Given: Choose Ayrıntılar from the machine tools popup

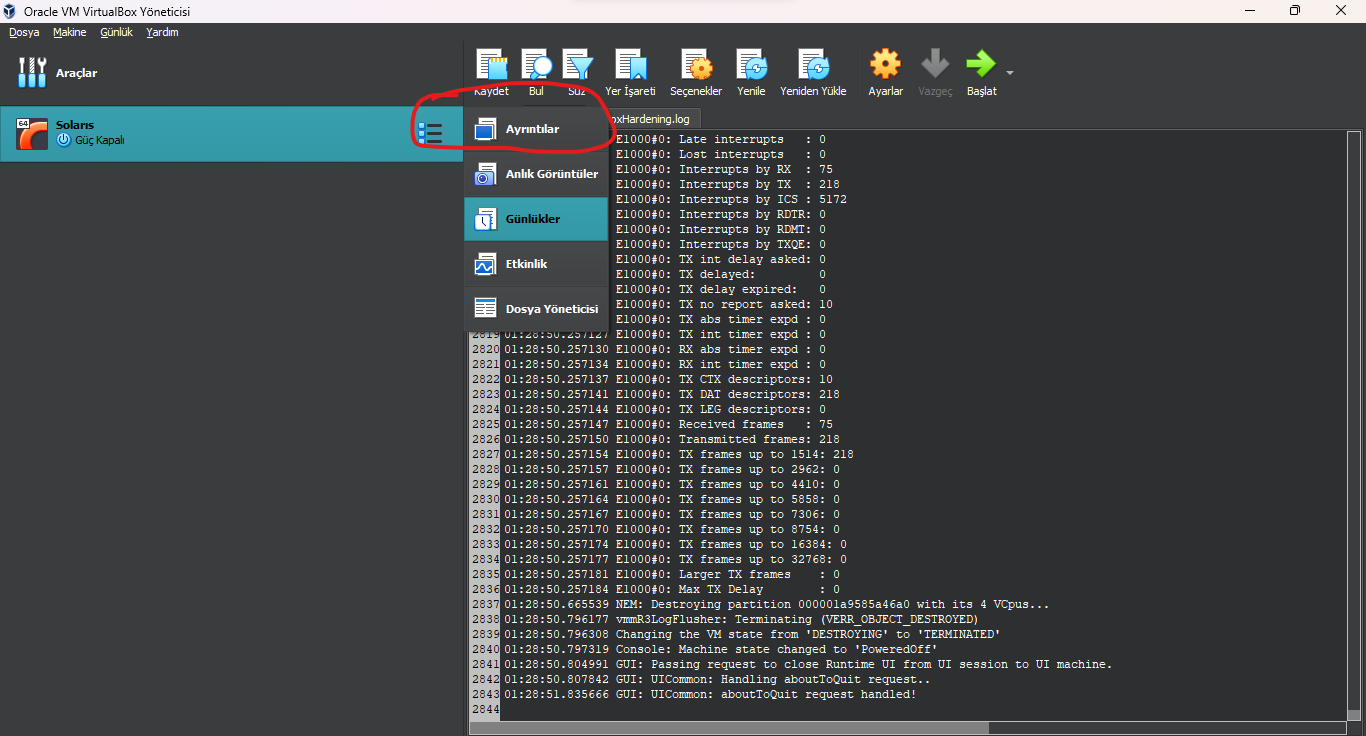Looking at the screenshot, I should [x=536, y=129].
